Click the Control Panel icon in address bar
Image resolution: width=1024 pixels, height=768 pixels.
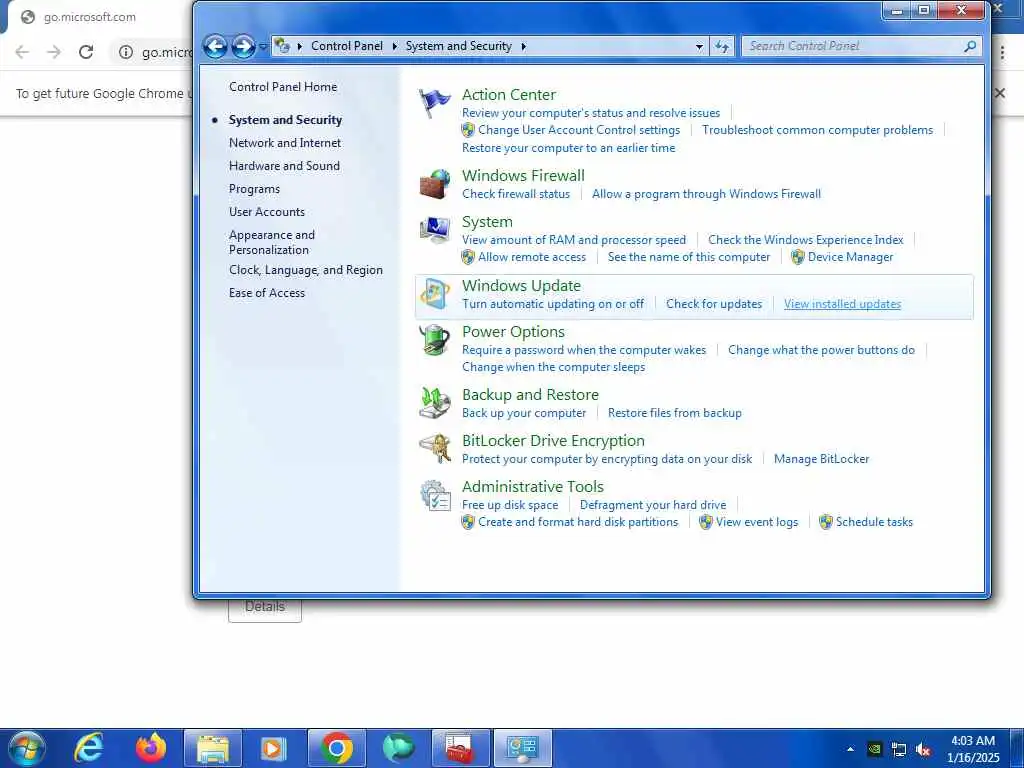[x=282, y=46]
